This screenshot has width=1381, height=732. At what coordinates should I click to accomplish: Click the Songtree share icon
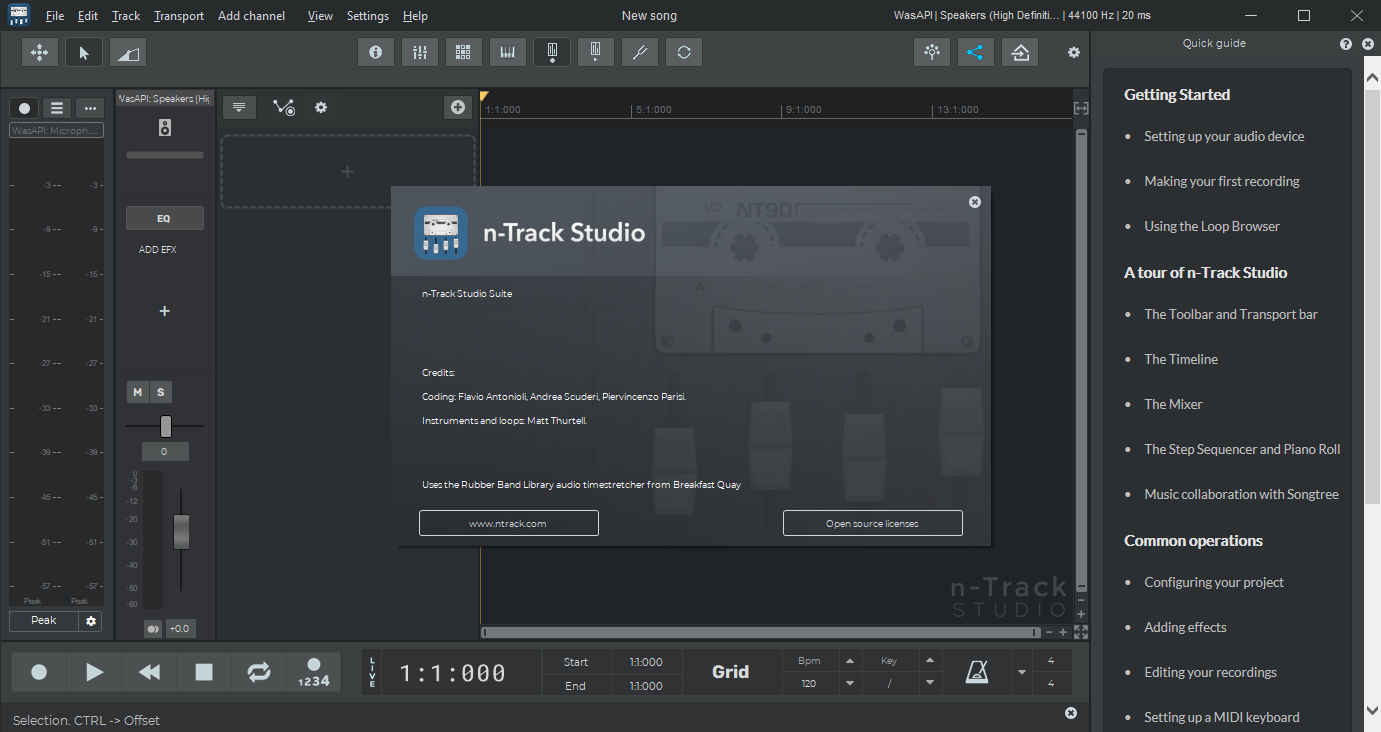coord(975,53)
